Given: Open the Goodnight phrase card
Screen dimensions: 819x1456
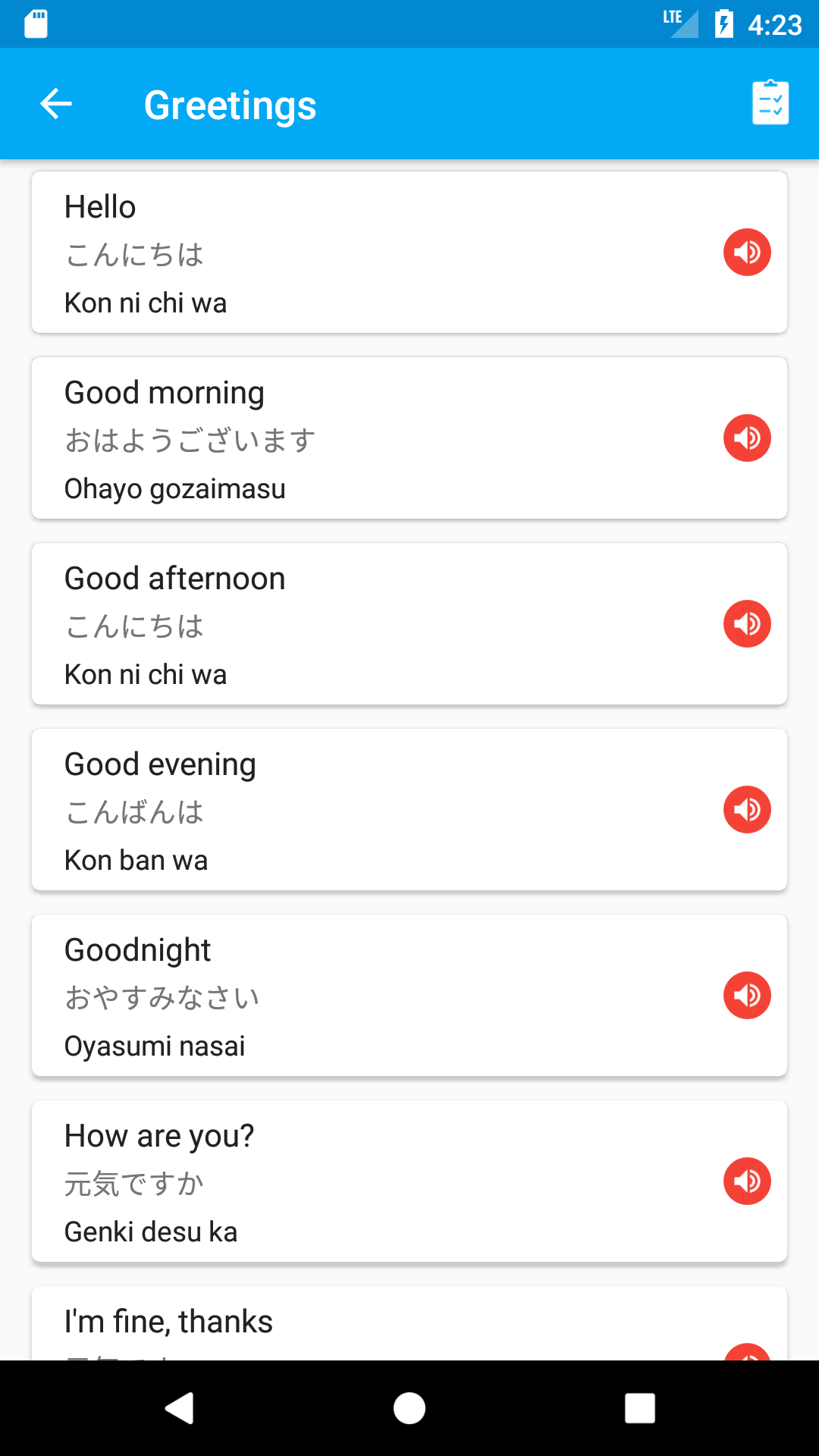Looking at the screenshot, I should click(409, 995).
